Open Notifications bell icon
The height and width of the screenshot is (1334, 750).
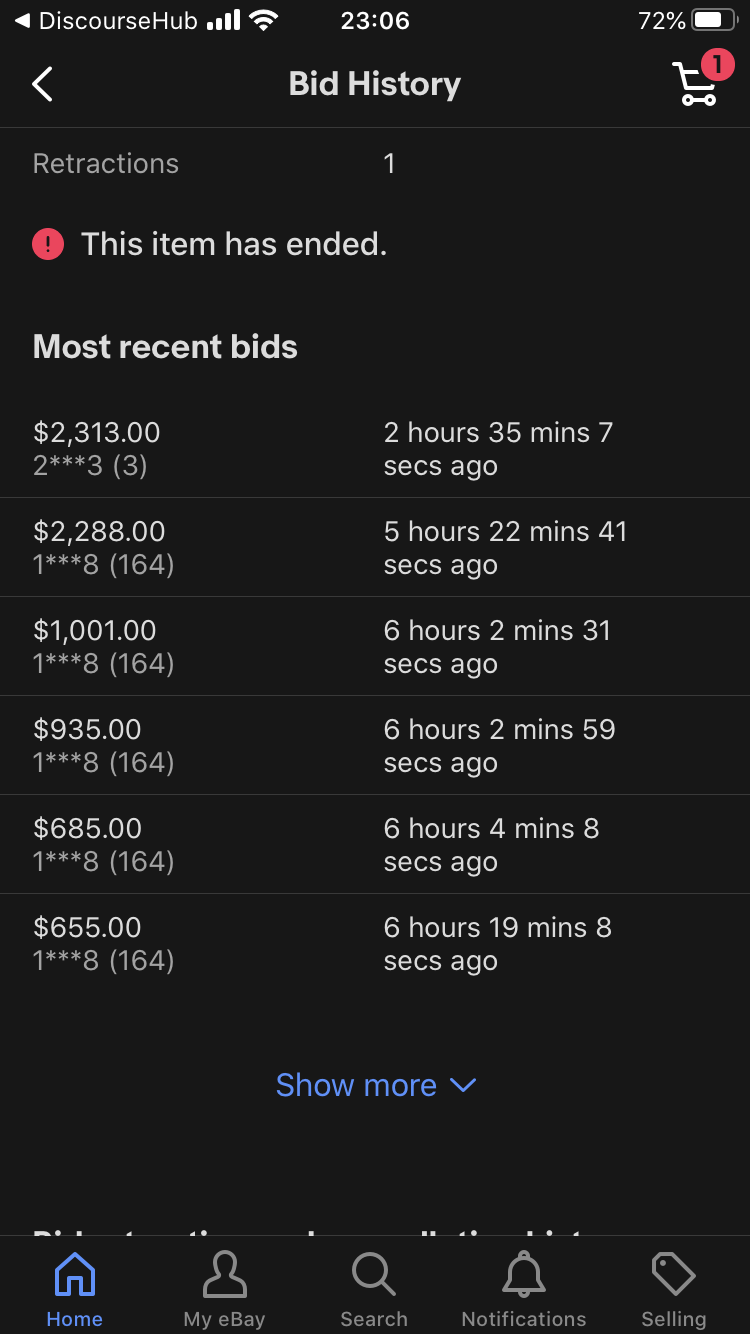pos(524,1275)
